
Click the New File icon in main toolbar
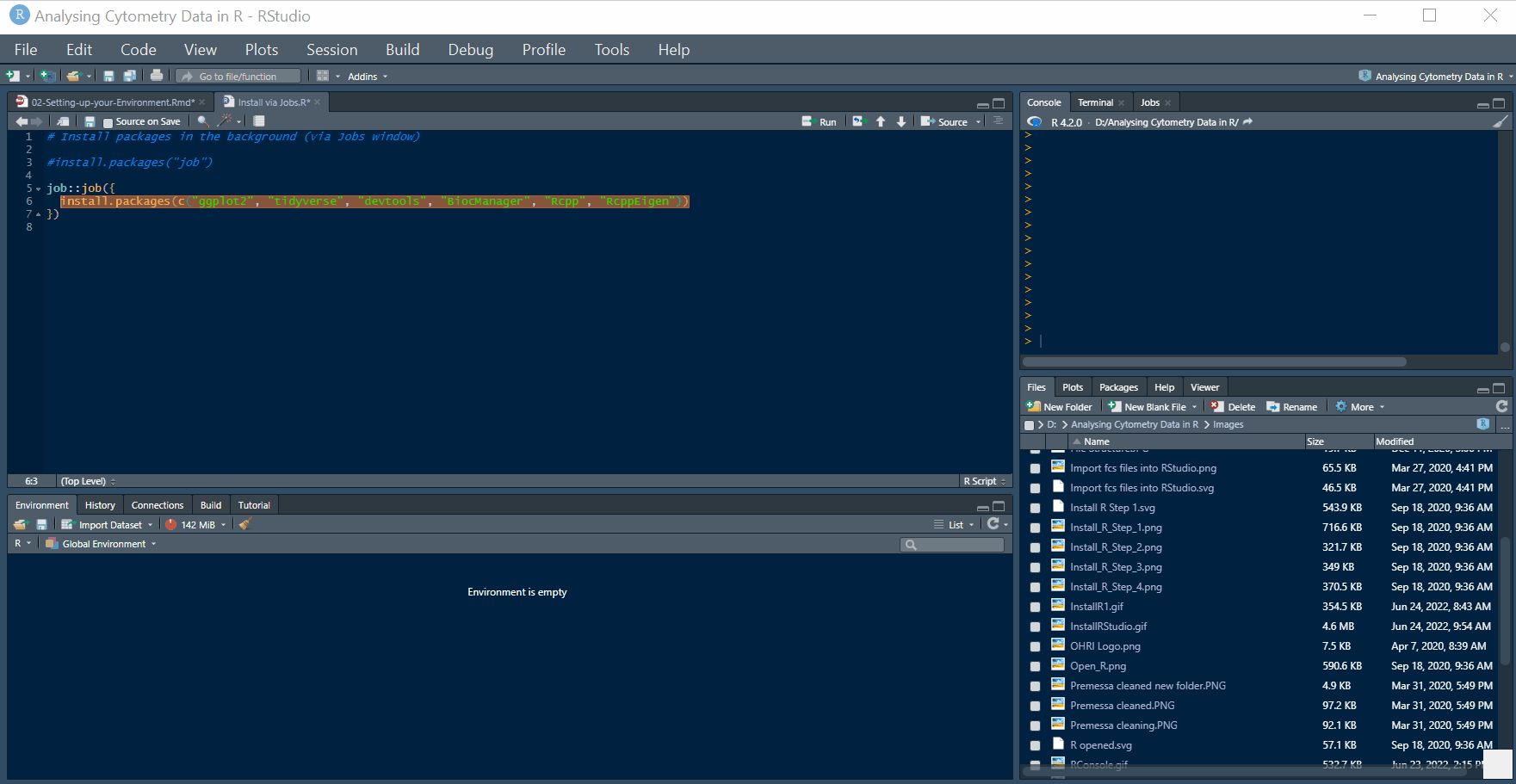click(x=13, y=76)
